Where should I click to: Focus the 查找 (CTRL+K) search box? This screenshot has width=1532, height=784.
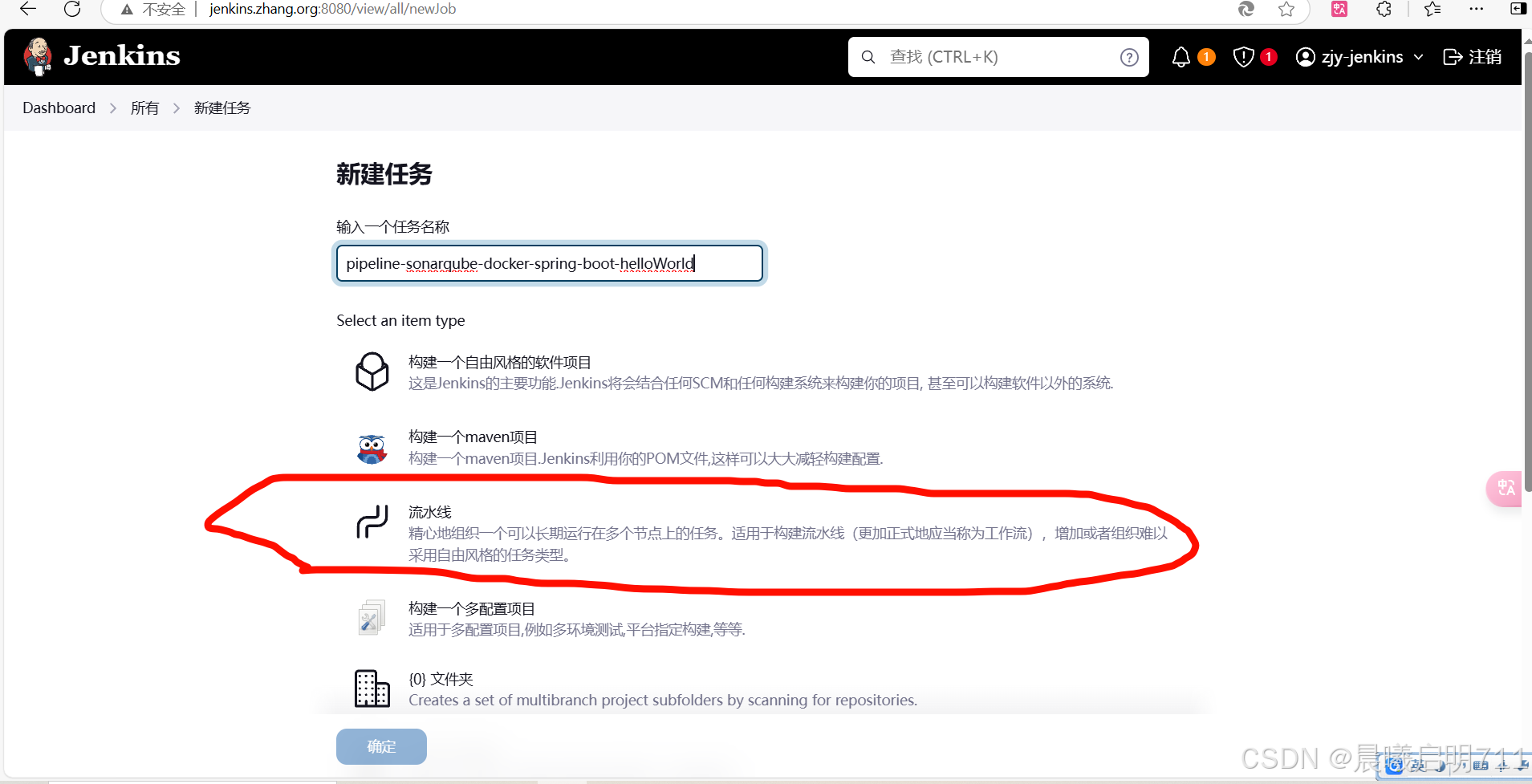pyautogui.click(x=998, y=57)
